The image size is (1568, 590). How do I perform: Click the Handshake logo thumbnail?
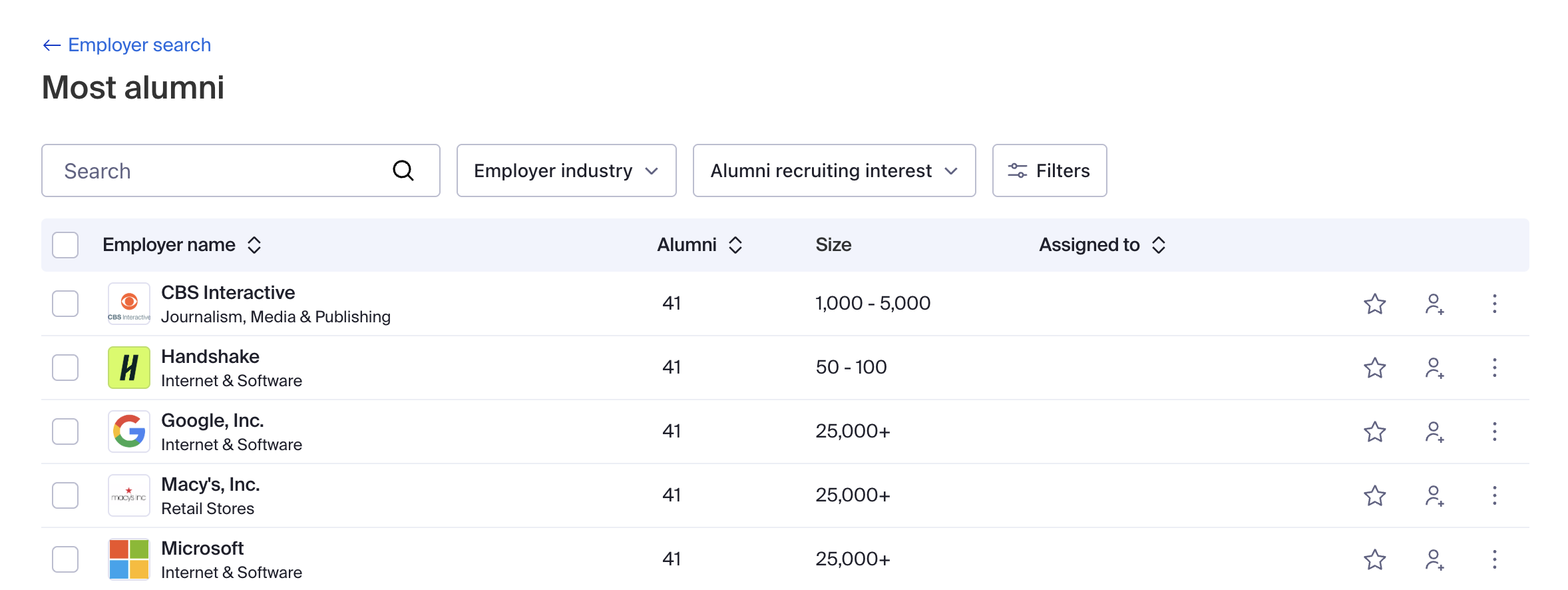click(129, 368)
